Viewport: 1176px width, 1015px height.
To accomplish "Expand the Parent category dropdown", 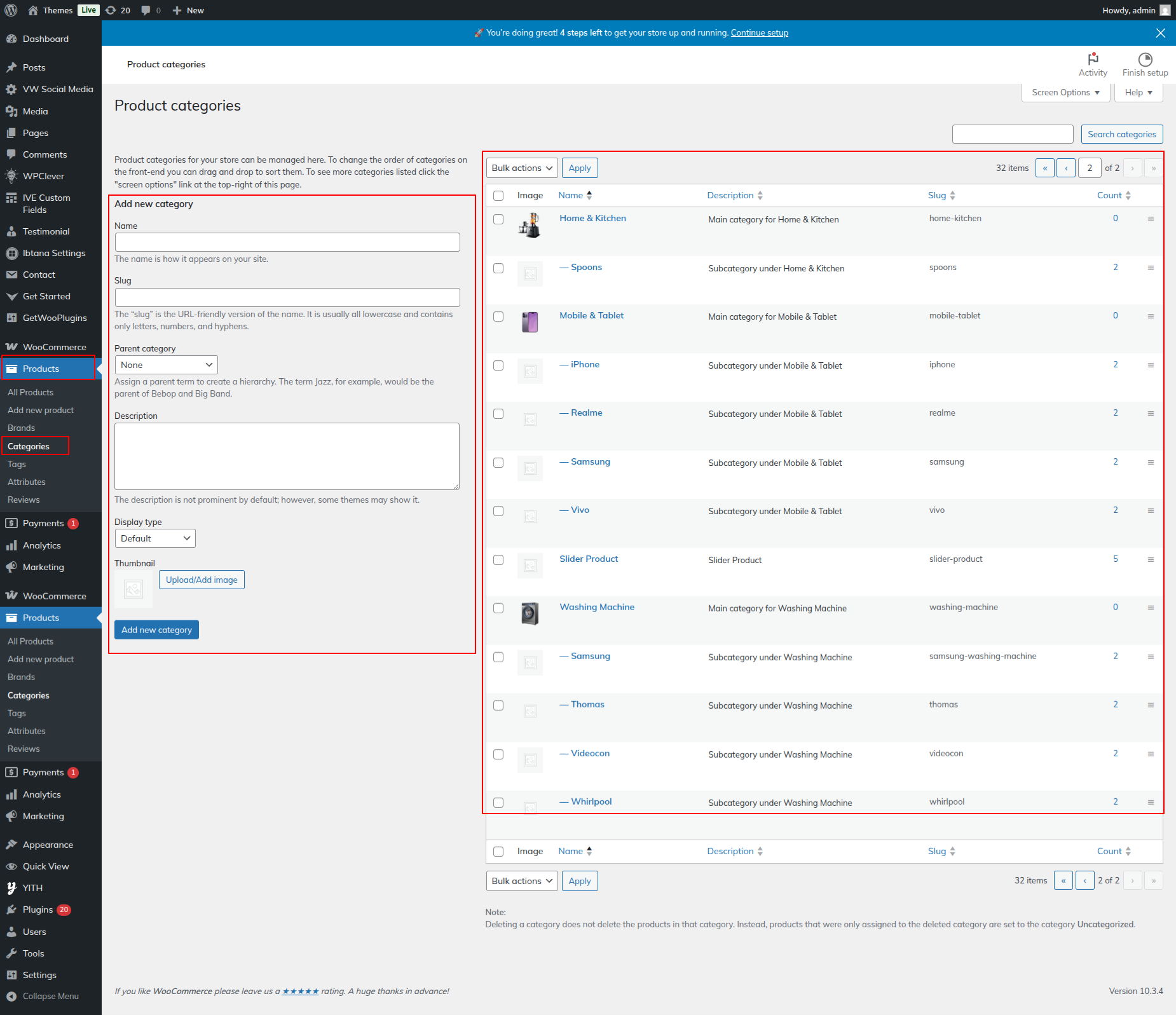I will (166, 365).
